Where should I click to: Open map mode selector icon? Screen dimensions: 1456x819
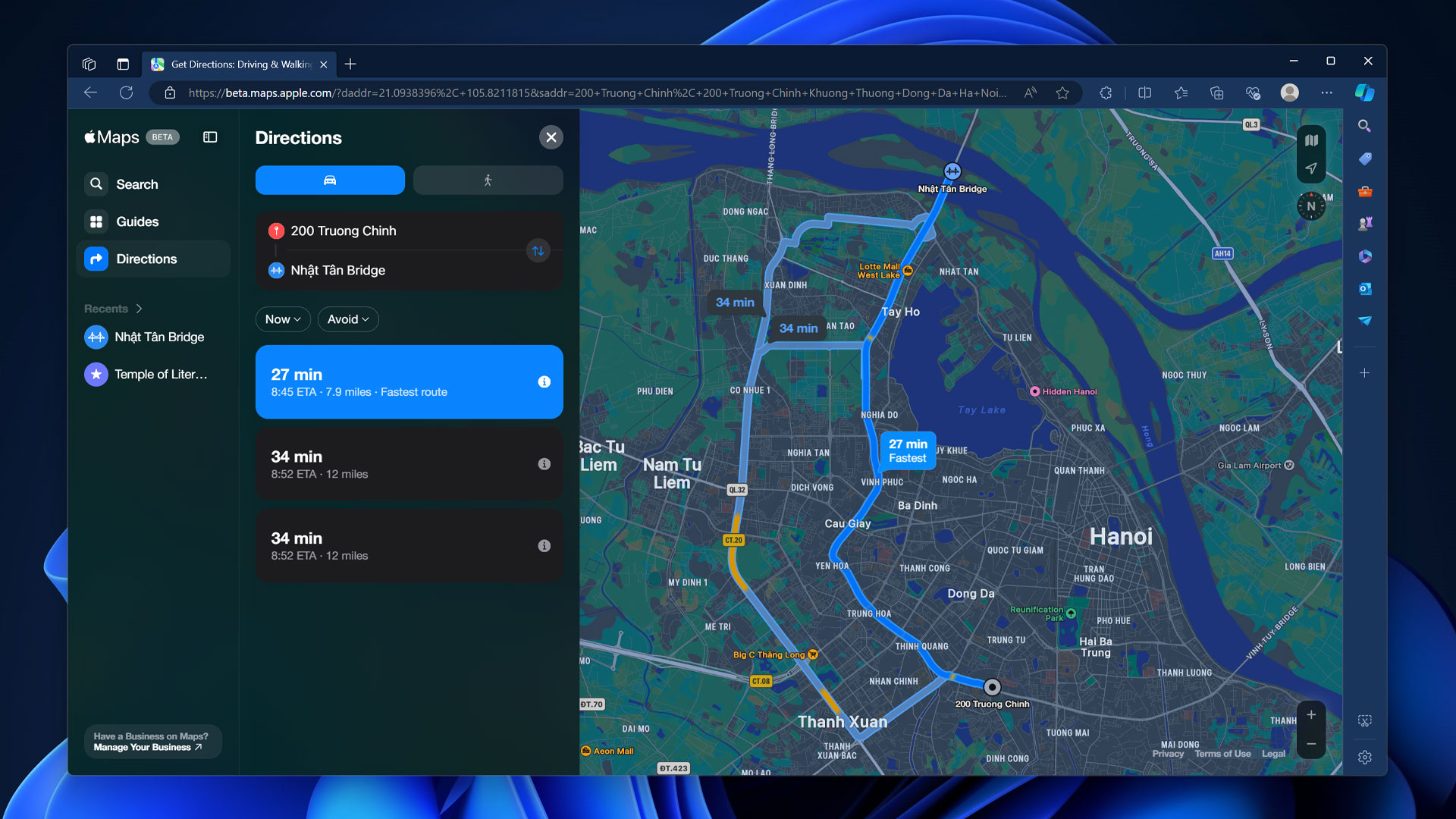1311,140
